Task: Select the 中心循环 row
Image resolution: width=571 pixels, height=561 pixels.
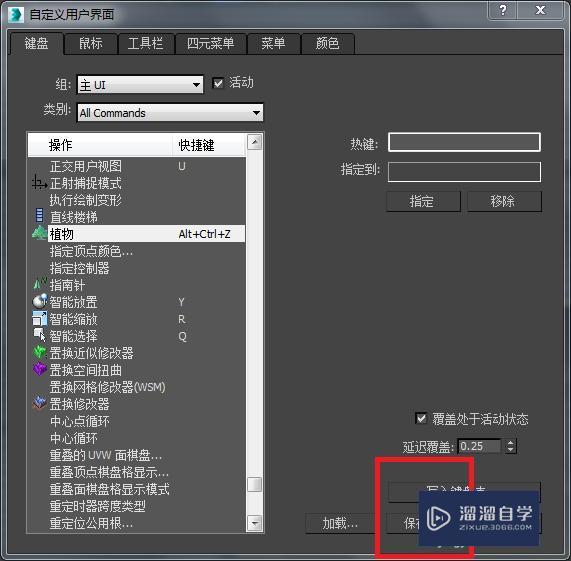Action: tap(137, 438)
